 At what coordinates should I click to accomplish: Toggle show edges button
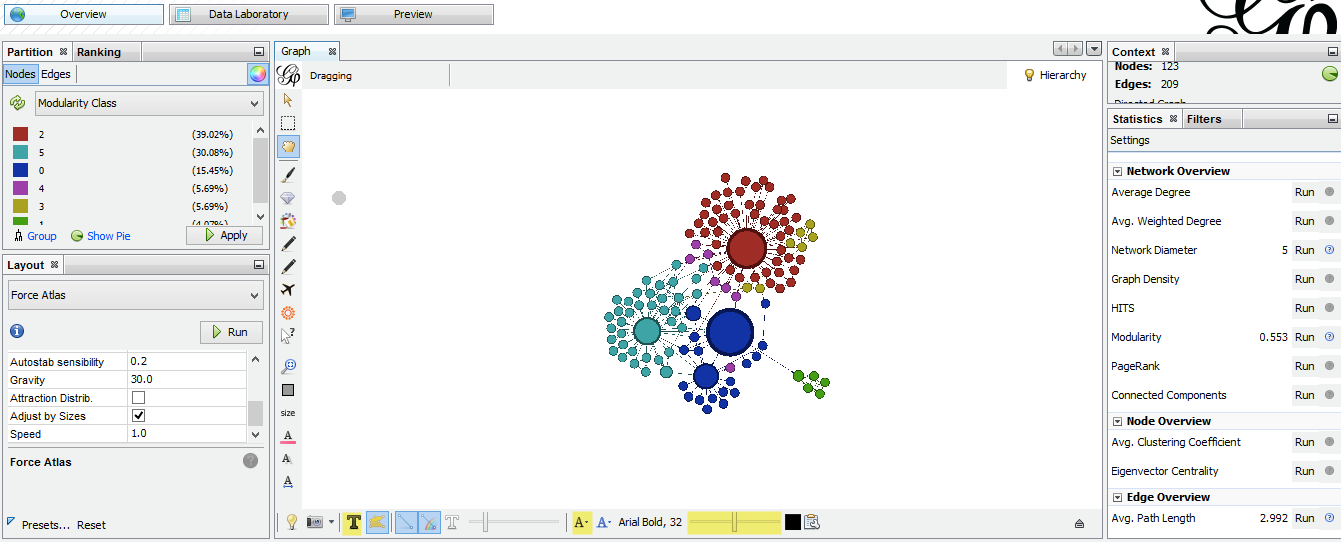point(406,522)
